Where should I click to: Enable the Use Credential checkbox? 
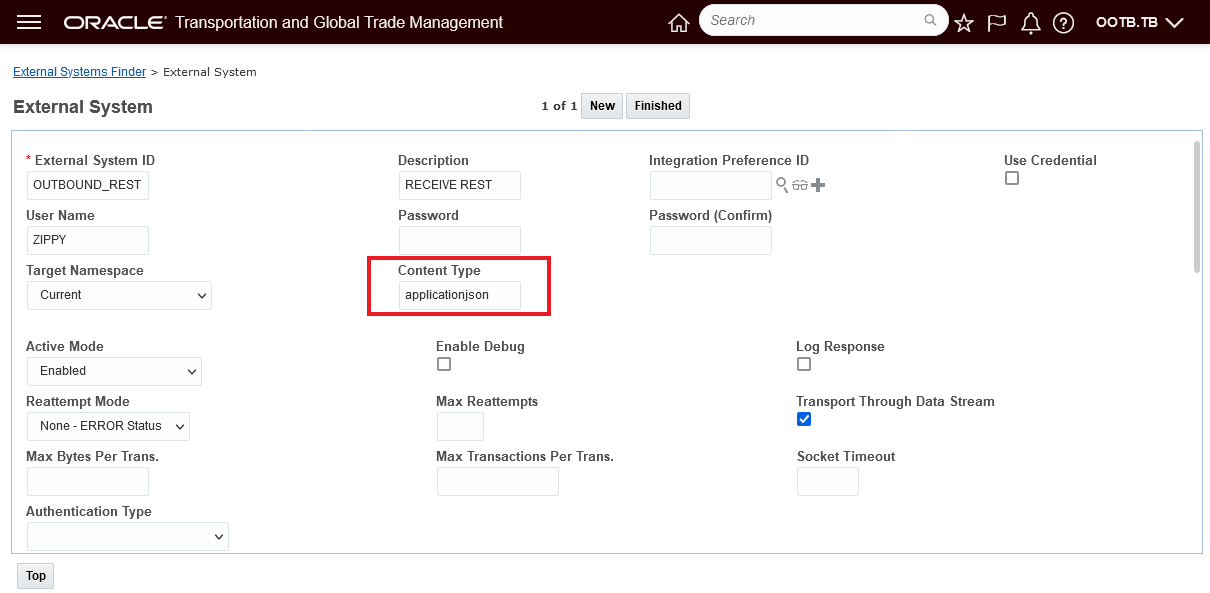tap(1012, 178)
